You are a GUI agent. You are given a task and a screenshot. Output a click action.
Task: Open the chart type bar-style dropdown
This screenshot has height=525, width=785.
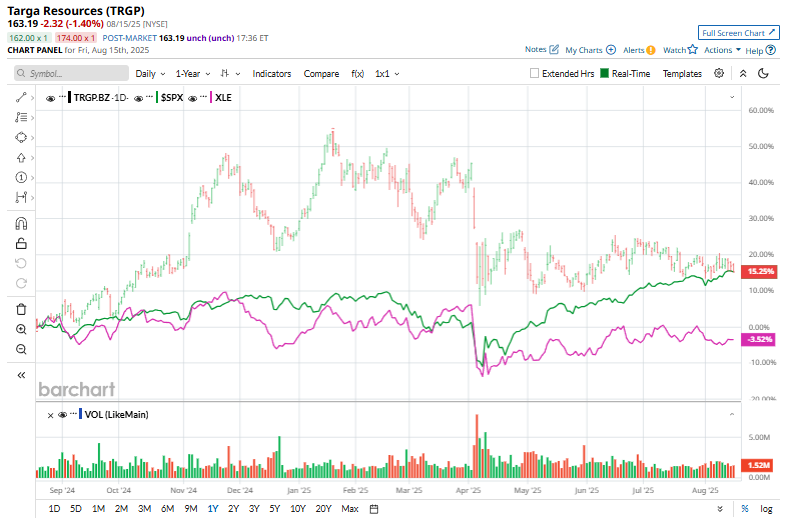230,74
